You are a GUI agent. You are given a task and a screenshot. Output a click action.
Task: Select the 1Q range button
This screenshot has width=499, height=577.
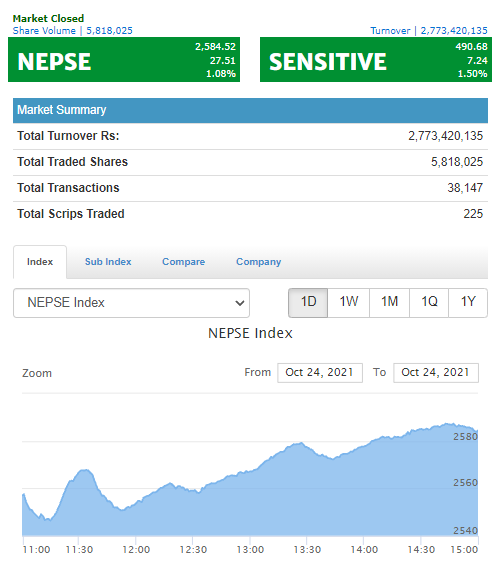pos(429,303)
